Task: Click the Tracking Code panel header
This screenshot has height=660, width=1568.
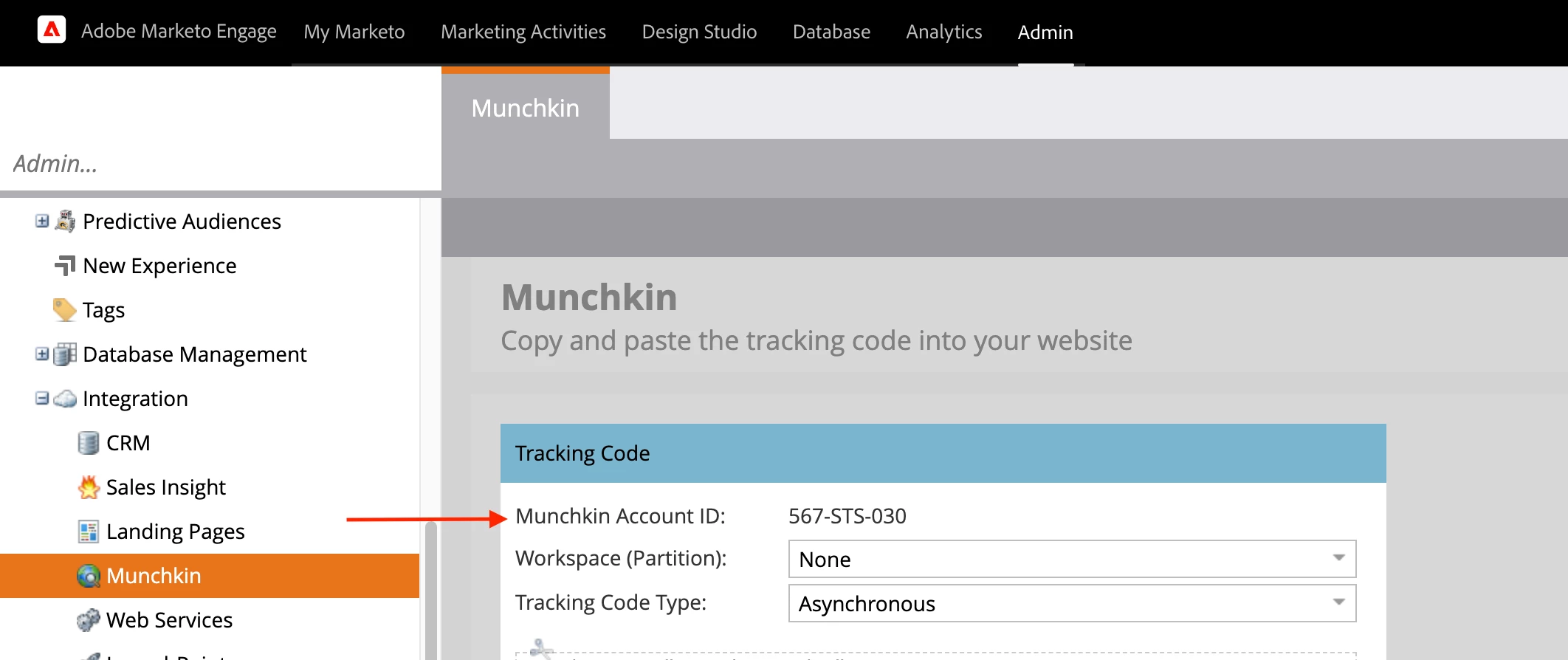Action: [943, 453]
